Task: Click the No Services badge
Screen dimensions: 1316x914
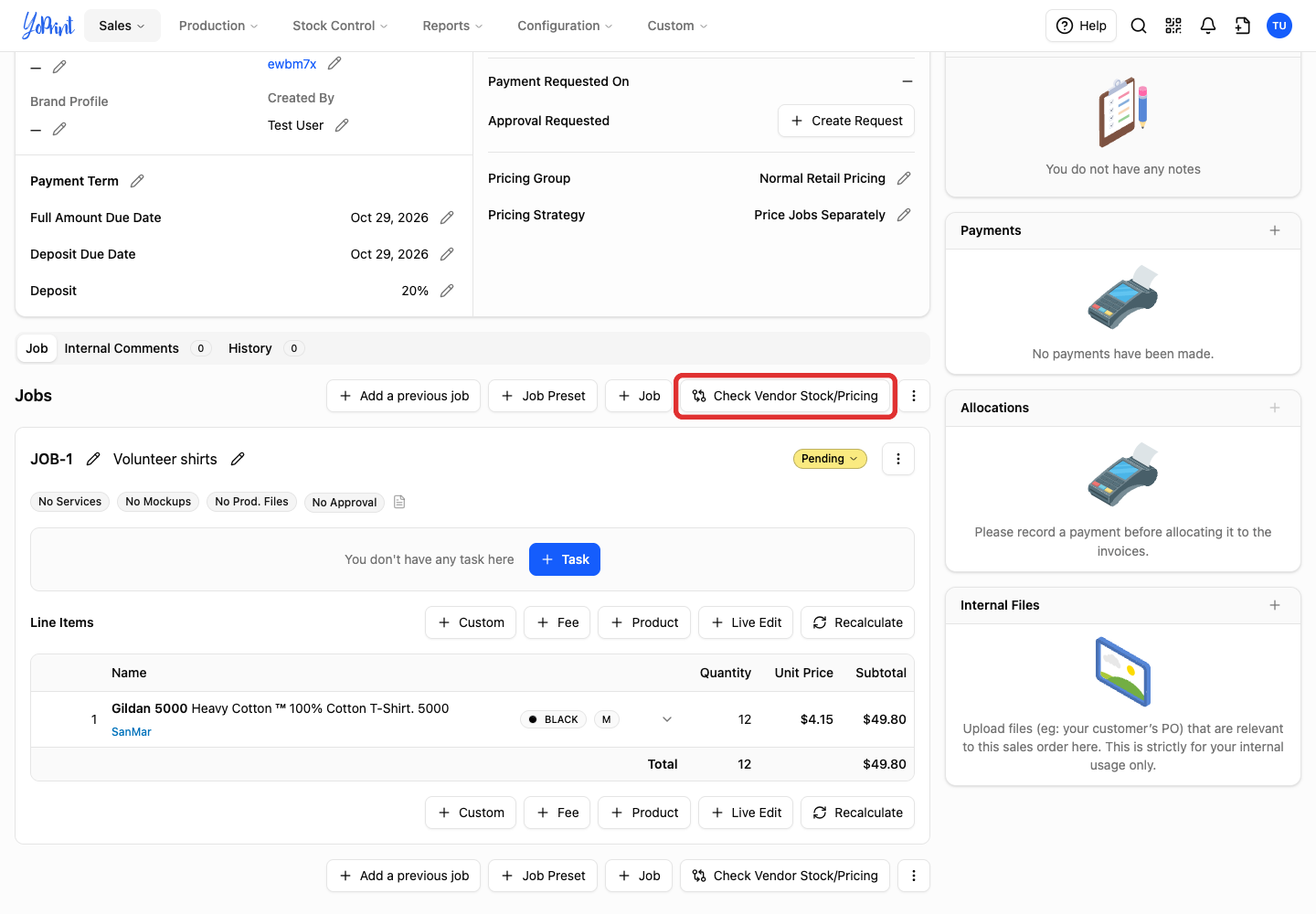Action: (x=69, y=502)
